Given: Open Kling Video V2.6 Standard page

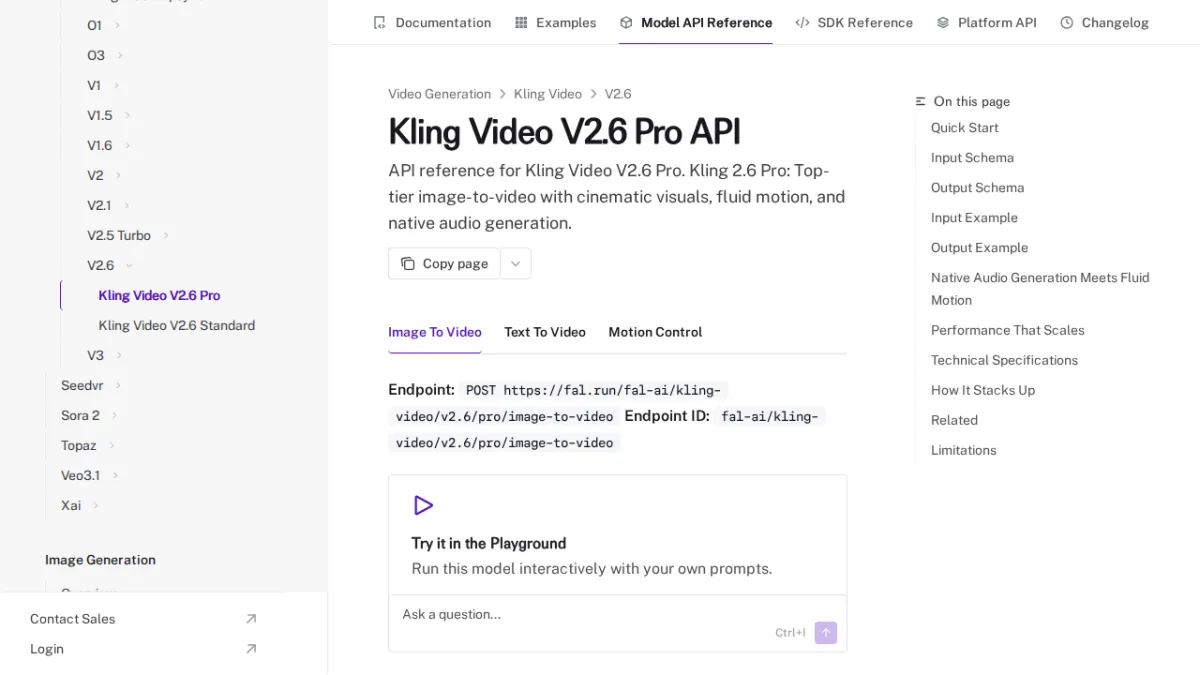Looking at the screenshot, I should tap(176, 325).
